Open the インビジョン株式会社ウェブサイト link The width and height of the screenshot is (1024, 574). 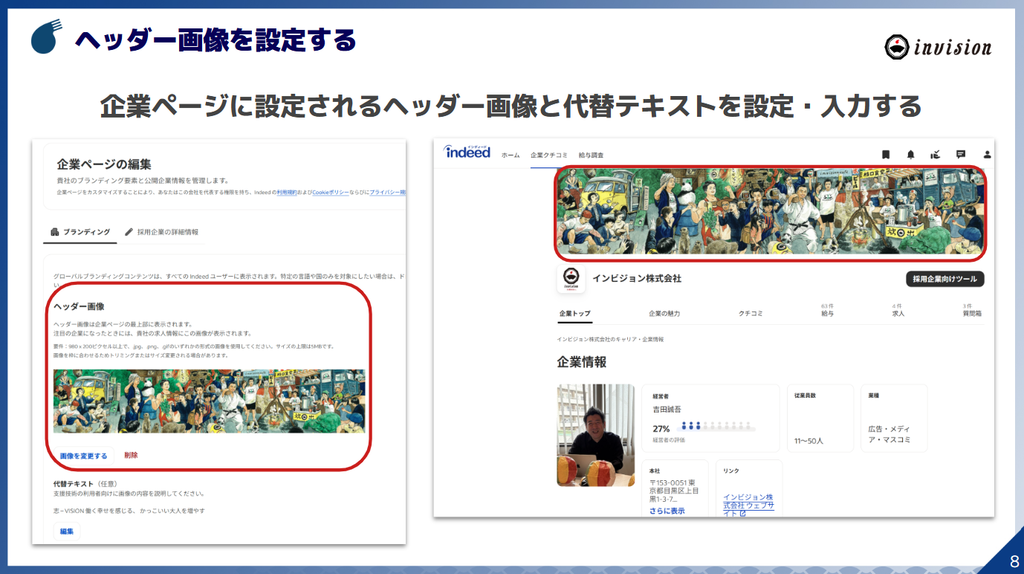748,505
